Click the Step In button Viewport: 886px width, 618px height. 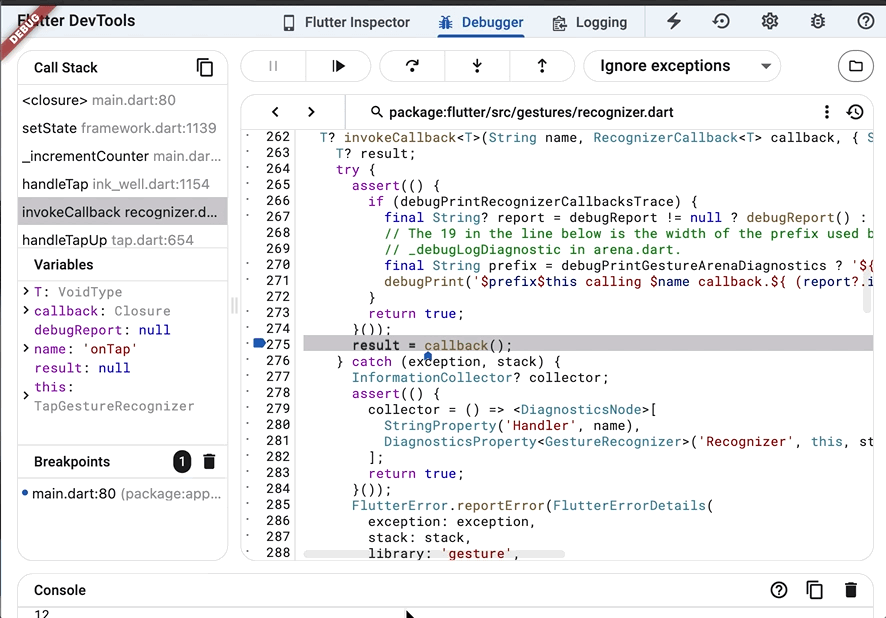477,66
